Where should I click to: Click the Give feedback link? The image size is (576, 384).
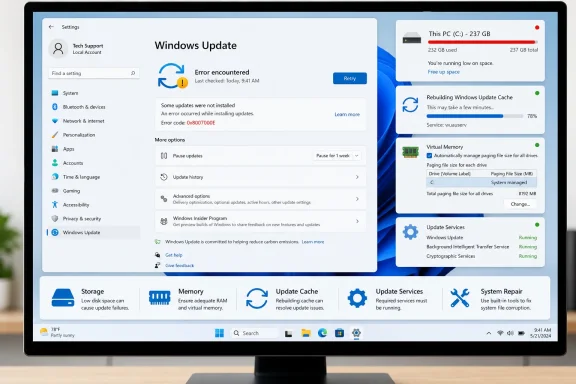point(180,265)
